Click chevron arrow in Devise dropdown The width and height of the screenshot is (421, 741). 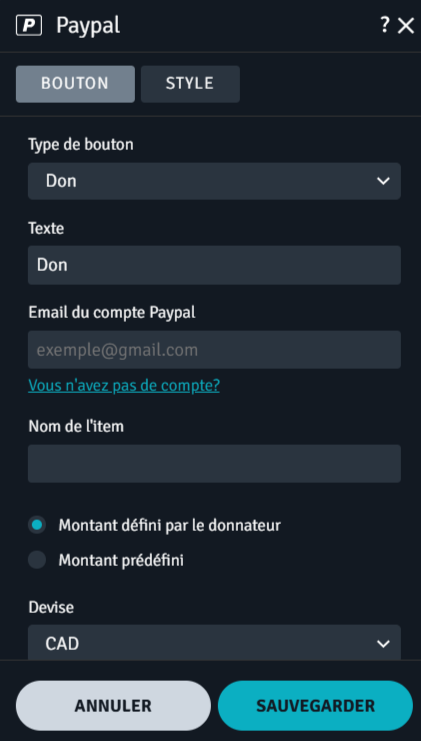tap(383, 643)
